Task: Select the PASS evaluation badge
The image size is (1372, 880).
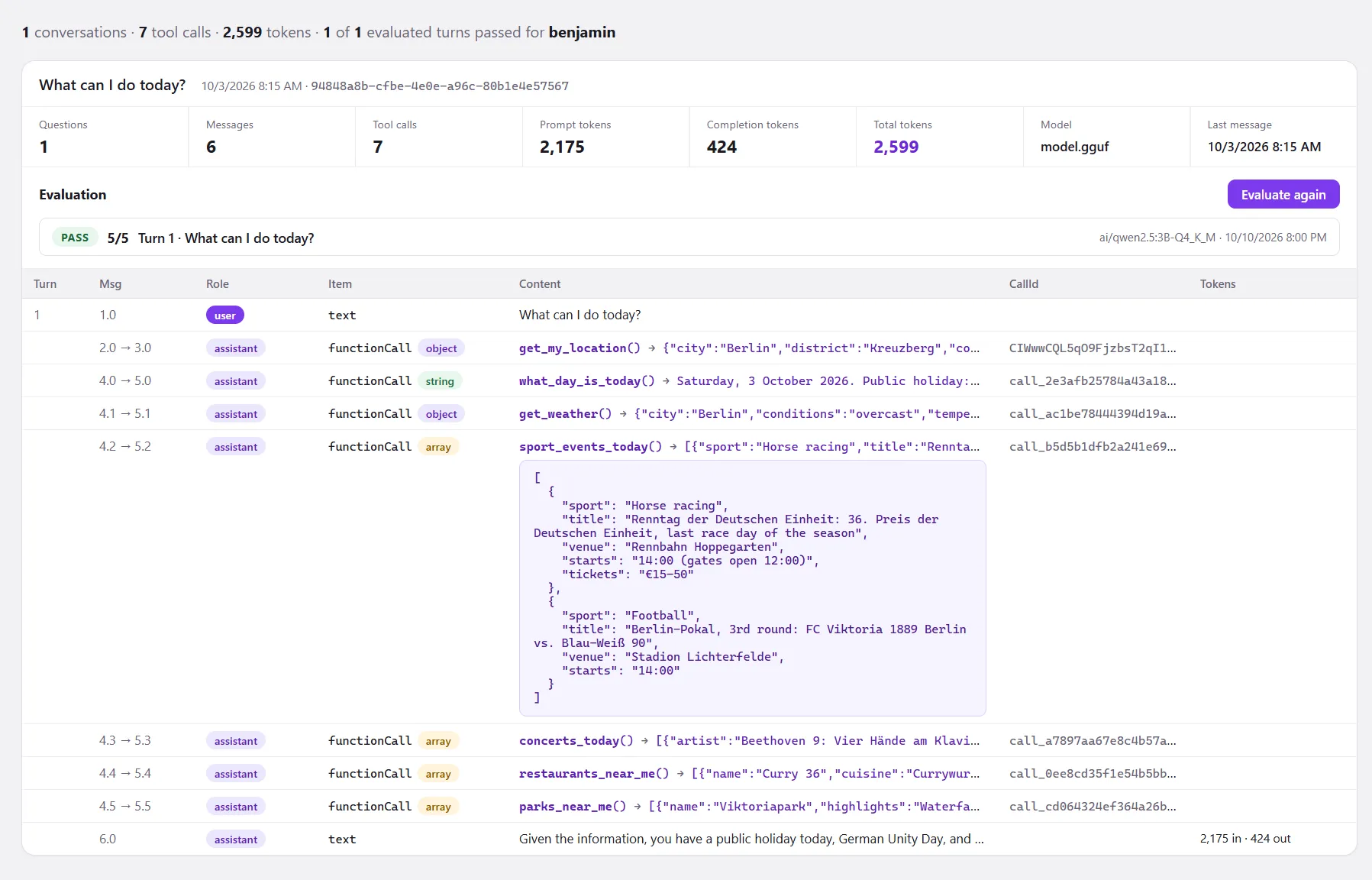Action: click(75, 238)
